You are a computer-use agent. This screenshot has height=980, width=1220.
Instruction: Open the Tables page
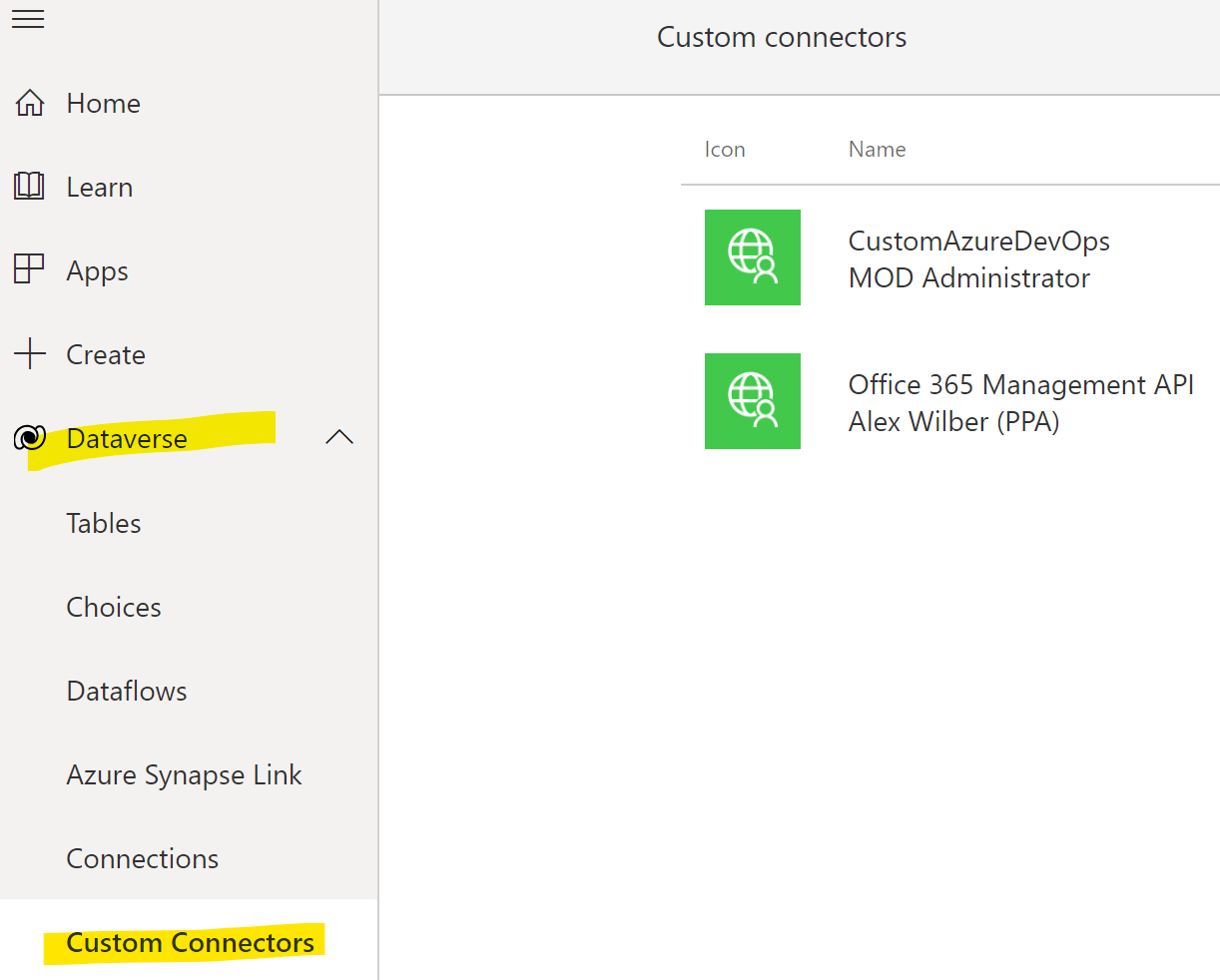point(103,522)
